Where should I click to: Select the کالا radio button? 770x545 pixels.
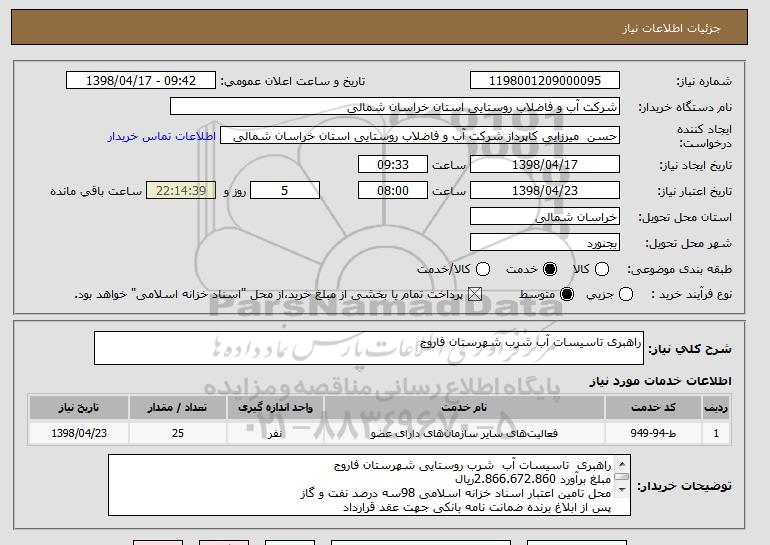point(602,269)
